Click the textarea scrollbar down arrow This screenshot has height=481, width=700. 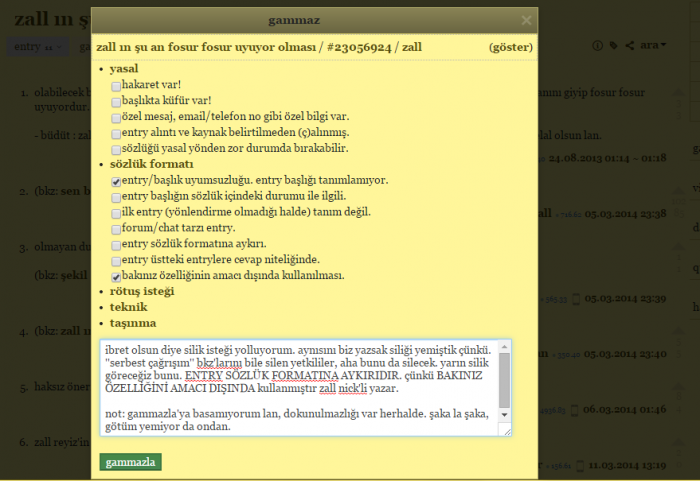[505, 414]
